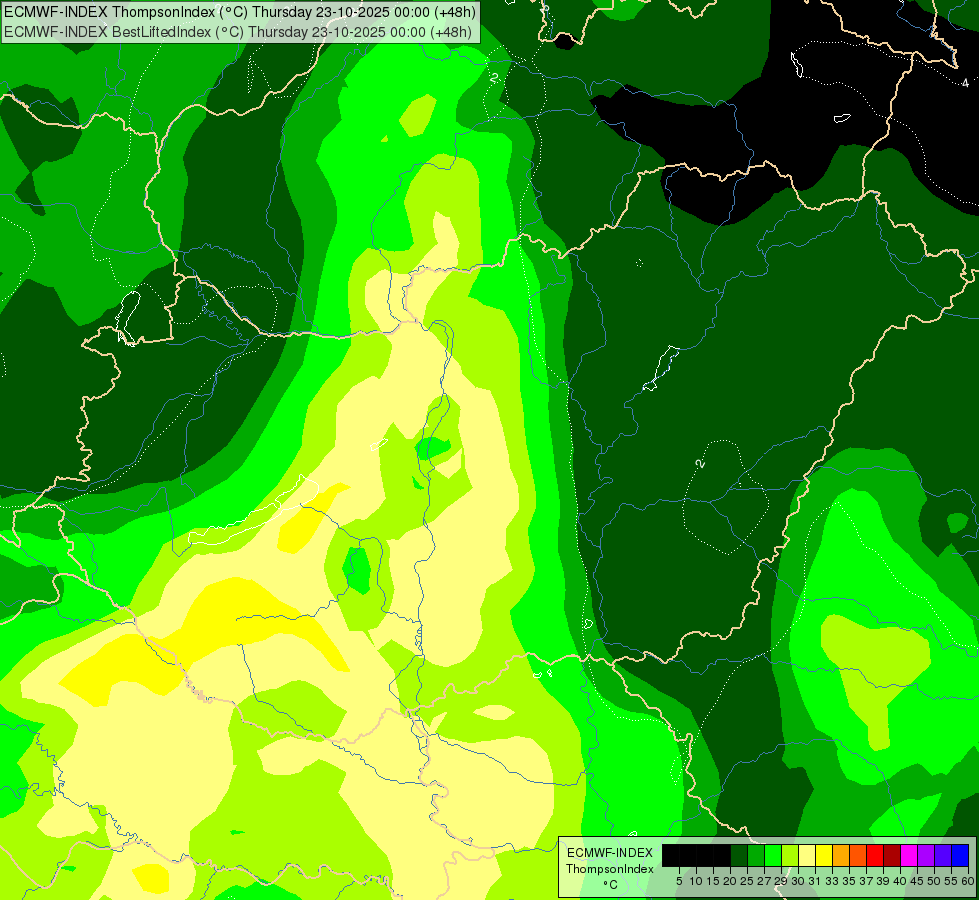Click the dark green 20–25 legend swatch
Viewport: 979px width, 900px height.
739,856
